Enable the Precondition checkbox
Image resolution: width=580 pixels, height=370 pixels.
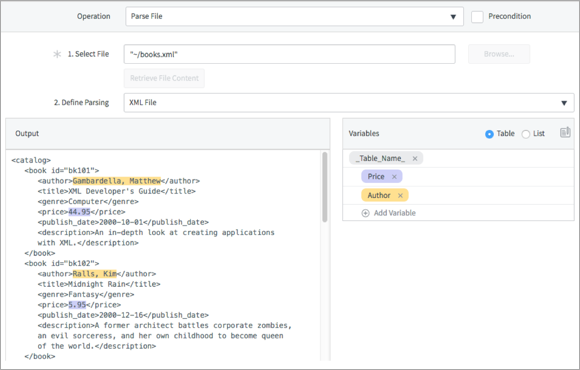(477, 17)
